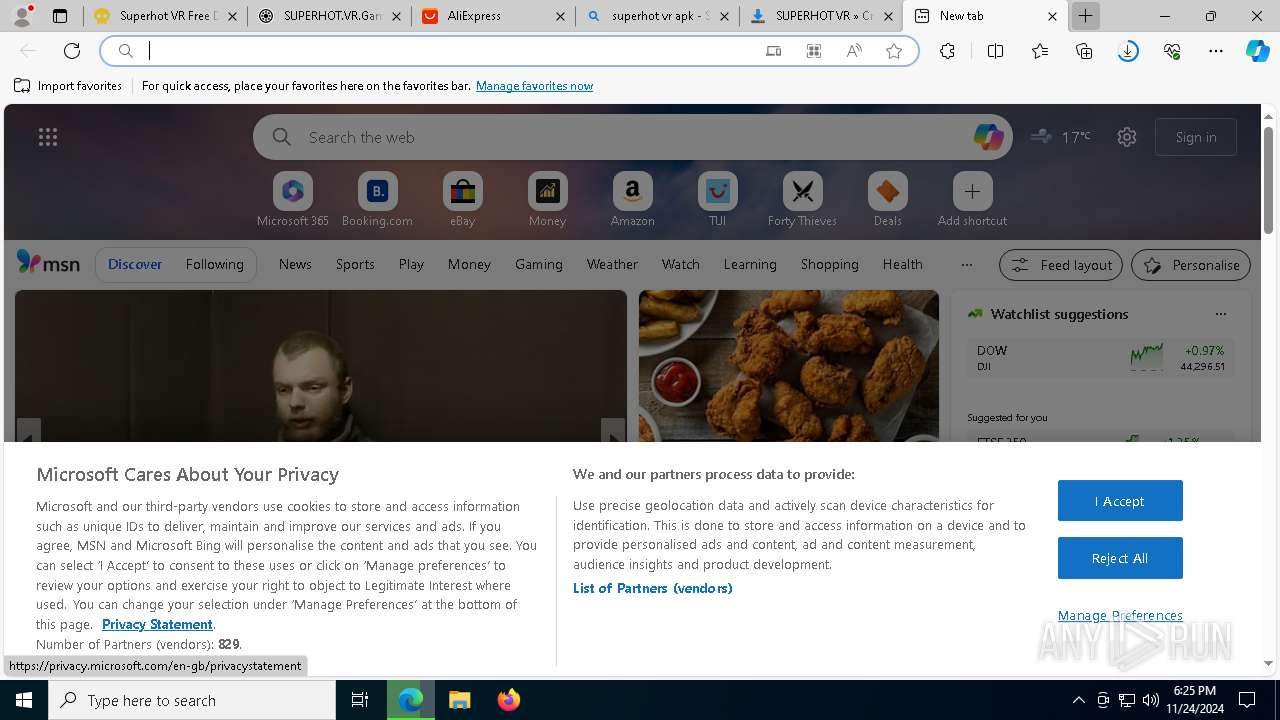Open the Forty Thieves shortcut tile

[x=802, y=200]
